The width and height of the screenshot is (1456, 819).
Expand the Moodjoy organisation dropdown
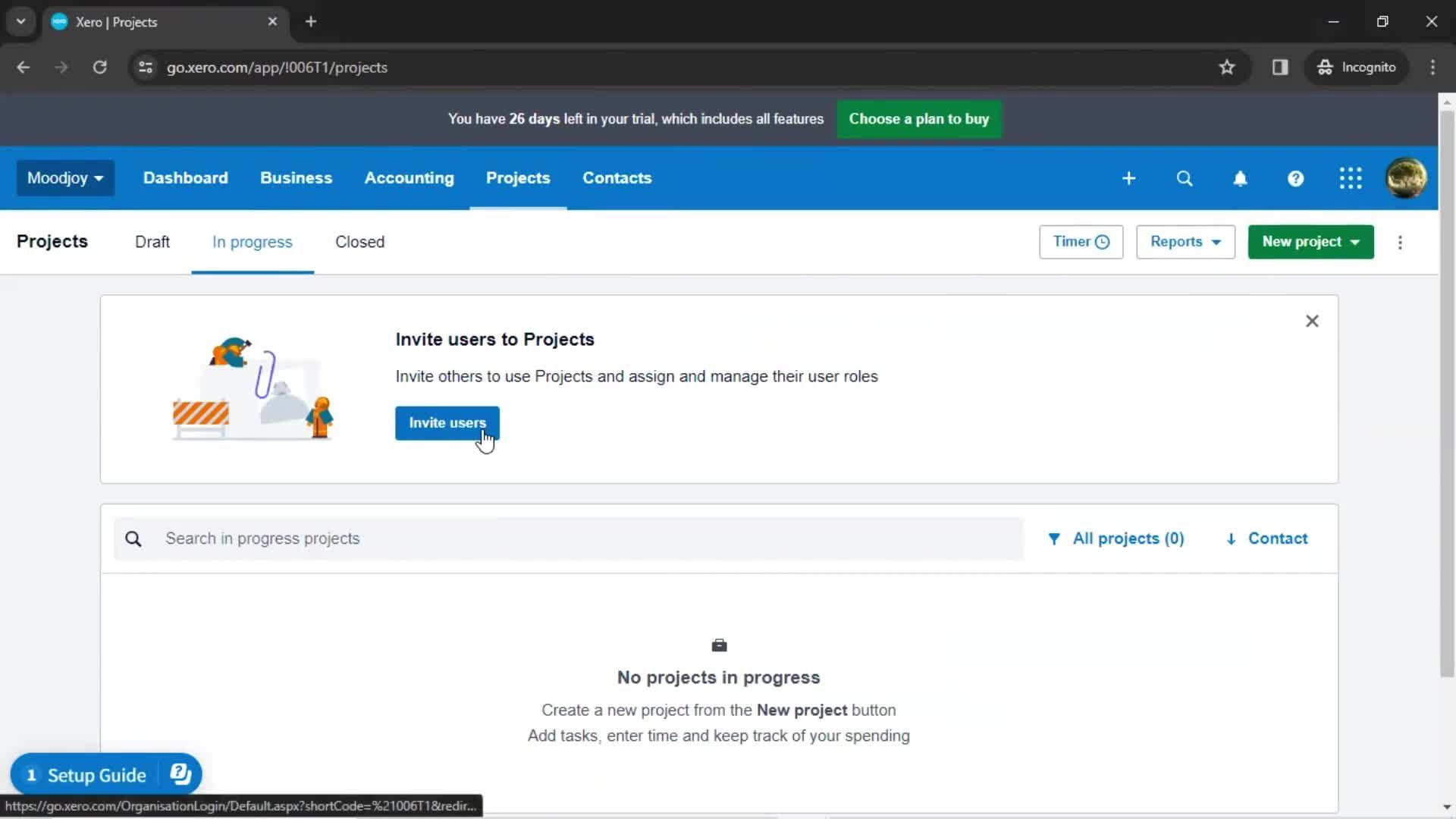pos(65,178)
